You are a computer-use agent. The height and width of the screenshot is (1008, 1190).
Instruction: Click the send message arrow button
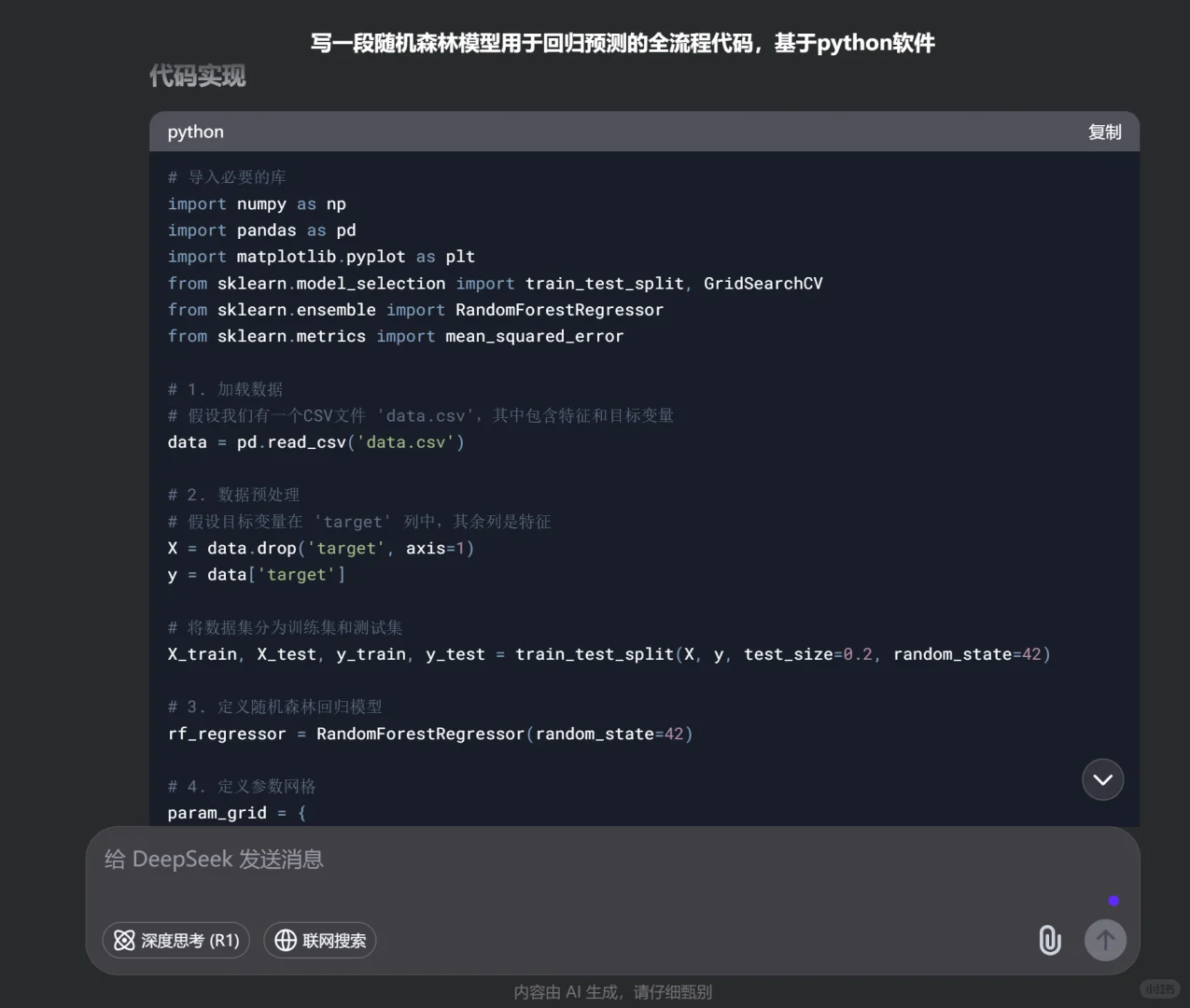tap(1105, 940)
